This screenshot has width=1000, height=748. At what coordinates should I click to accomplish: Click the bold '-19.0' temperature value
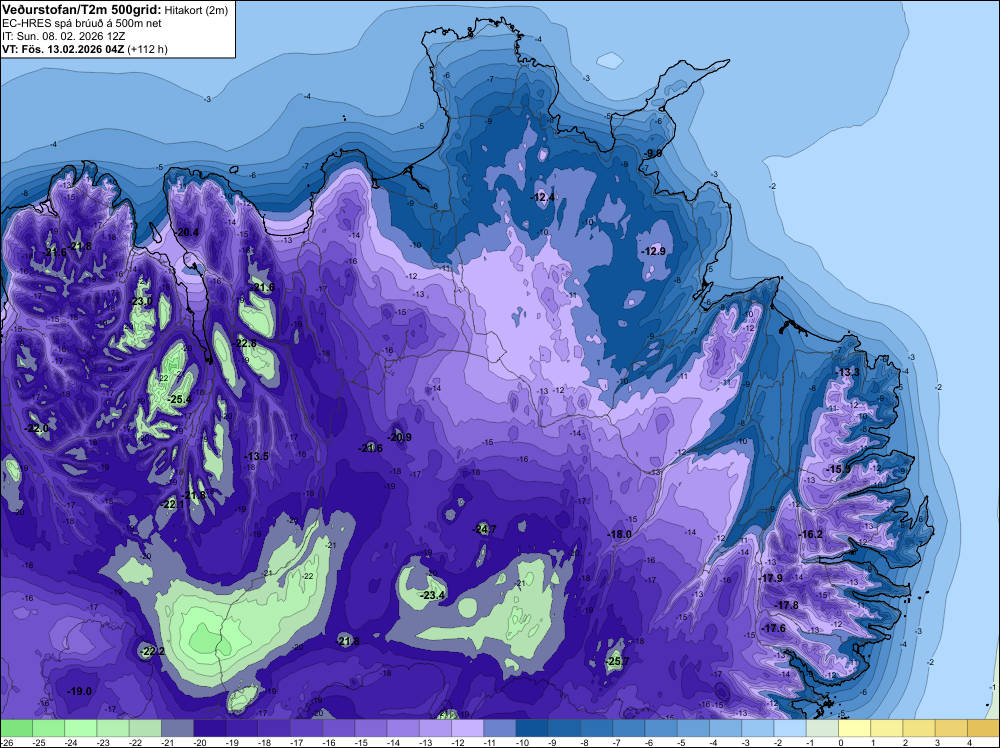(80, 691)
